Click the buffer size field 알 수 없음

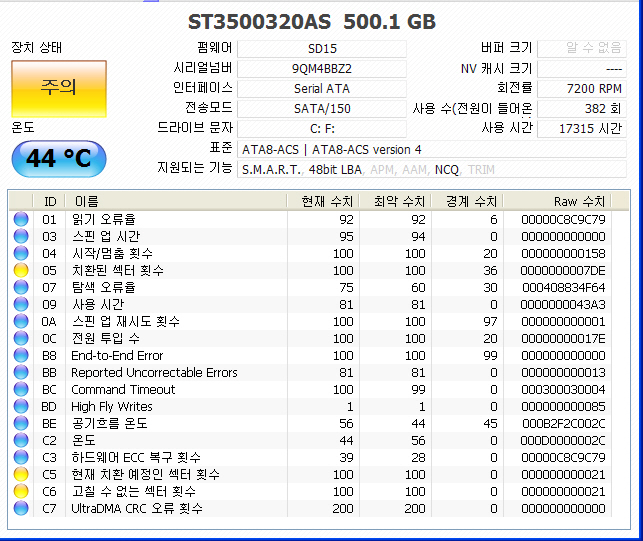pos(582,49)
